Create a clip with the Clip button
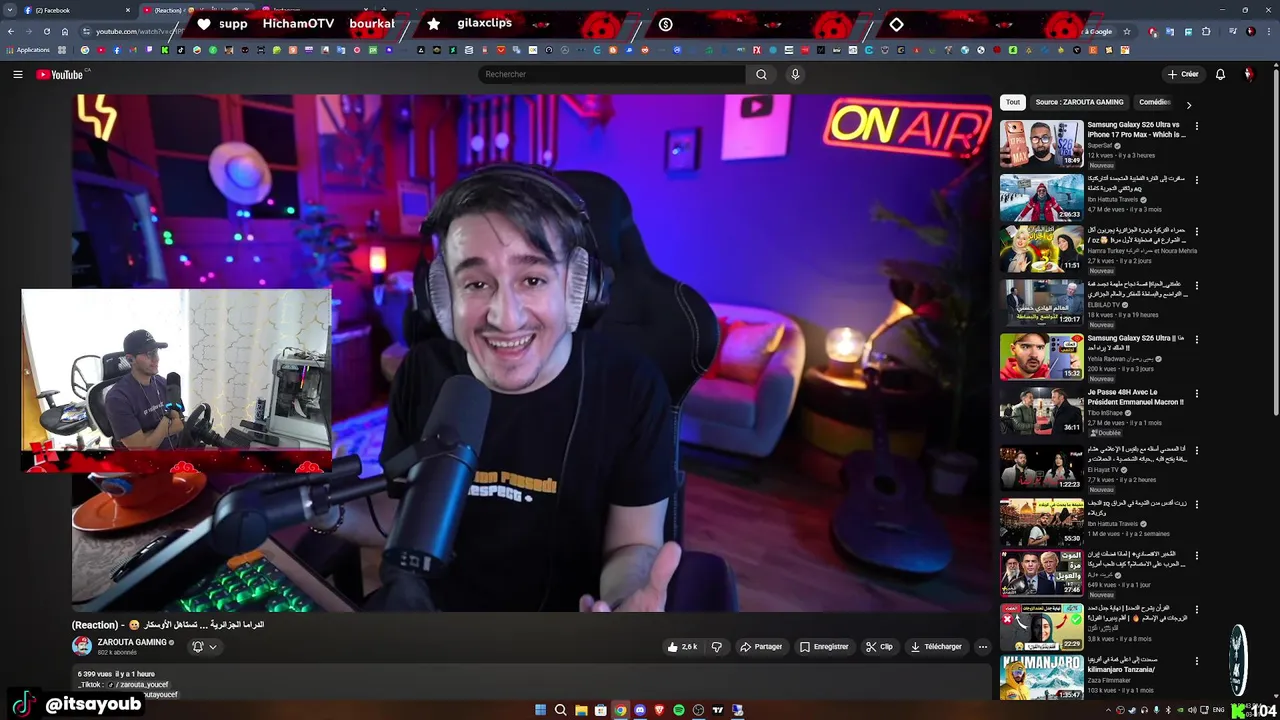Viewport: 1280px width, 720px height. click(879, 647)
